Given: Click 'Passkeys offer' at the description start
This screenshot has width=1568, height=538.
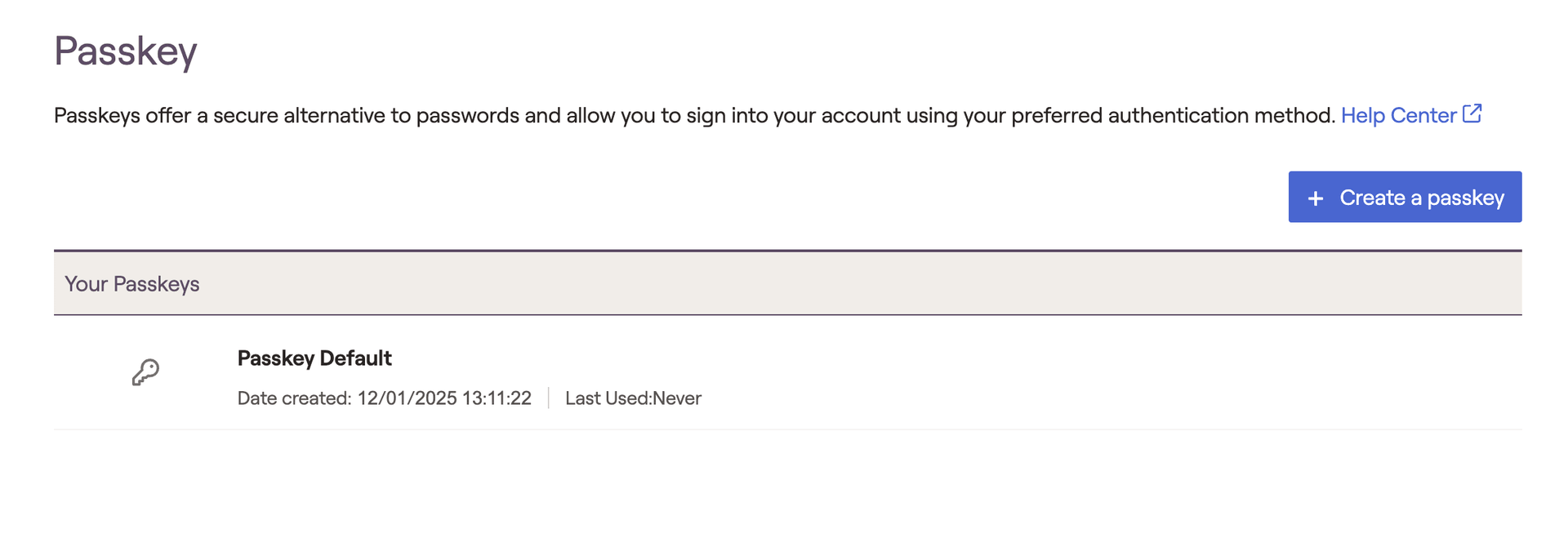Looking at the screenshot, I should point(122,116).
